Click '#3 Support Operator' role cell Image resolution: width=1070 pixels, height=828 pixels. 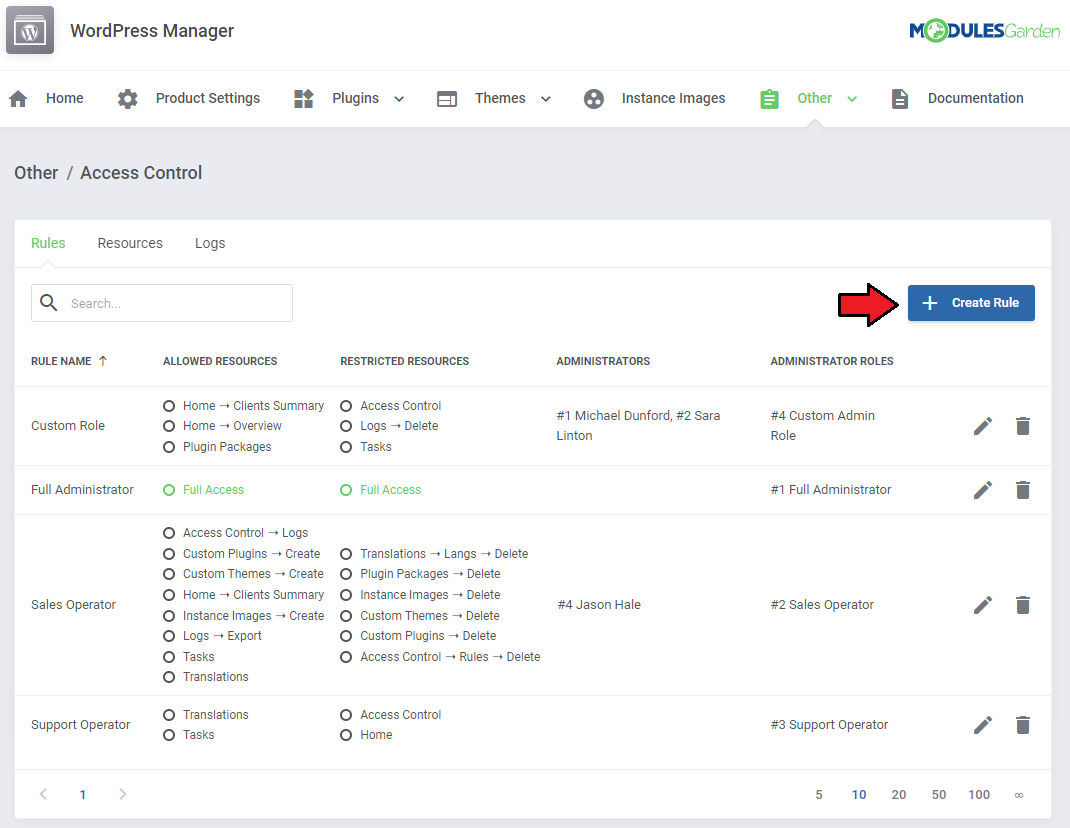(x=829, y=725)
